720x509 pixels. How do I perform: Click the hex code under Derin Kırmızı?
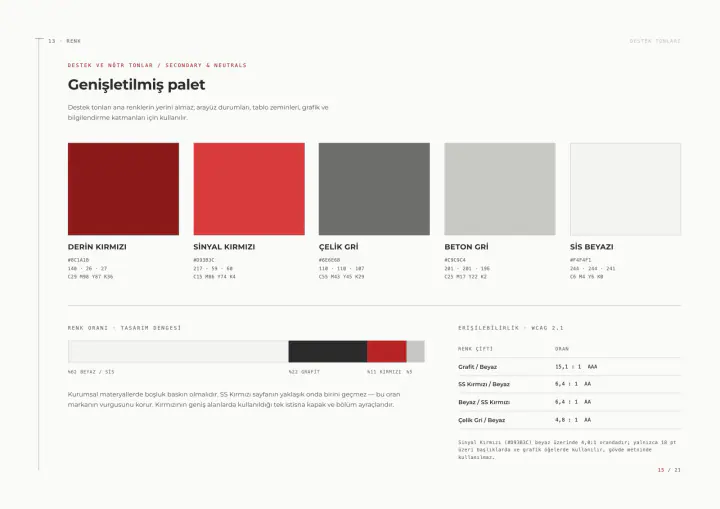click(x=79, y=260)
